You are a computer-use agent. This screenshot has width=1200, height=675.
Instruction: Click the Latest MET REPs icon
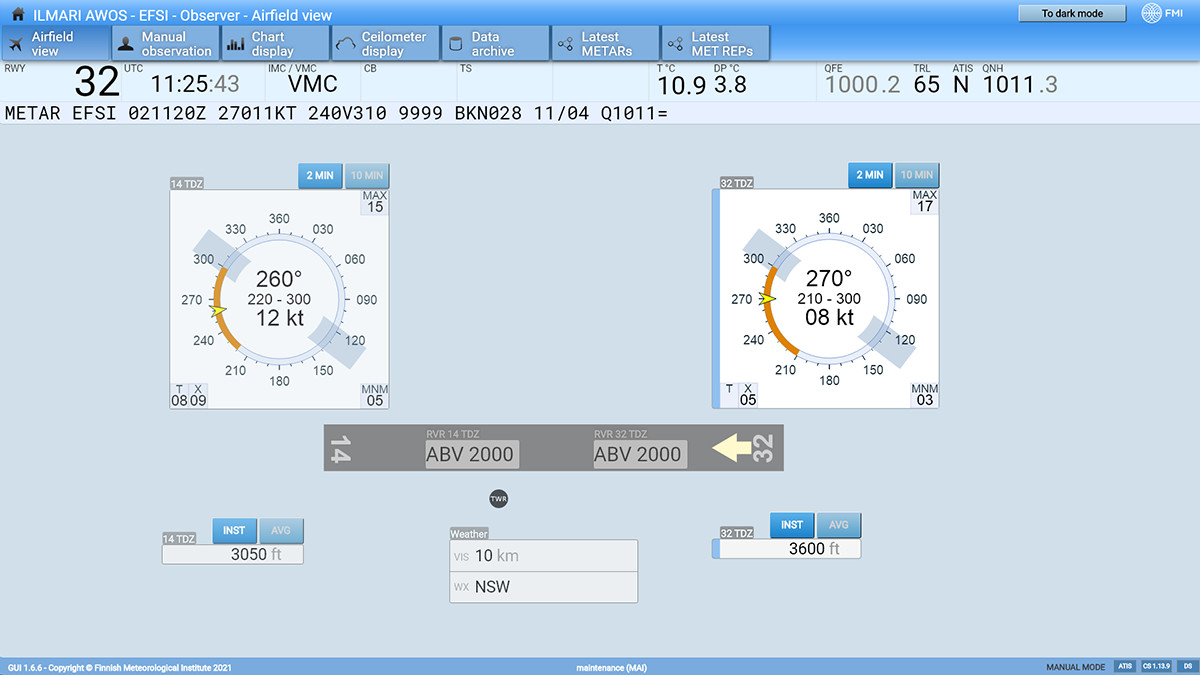pyautogui.click(x=675, y=44)
